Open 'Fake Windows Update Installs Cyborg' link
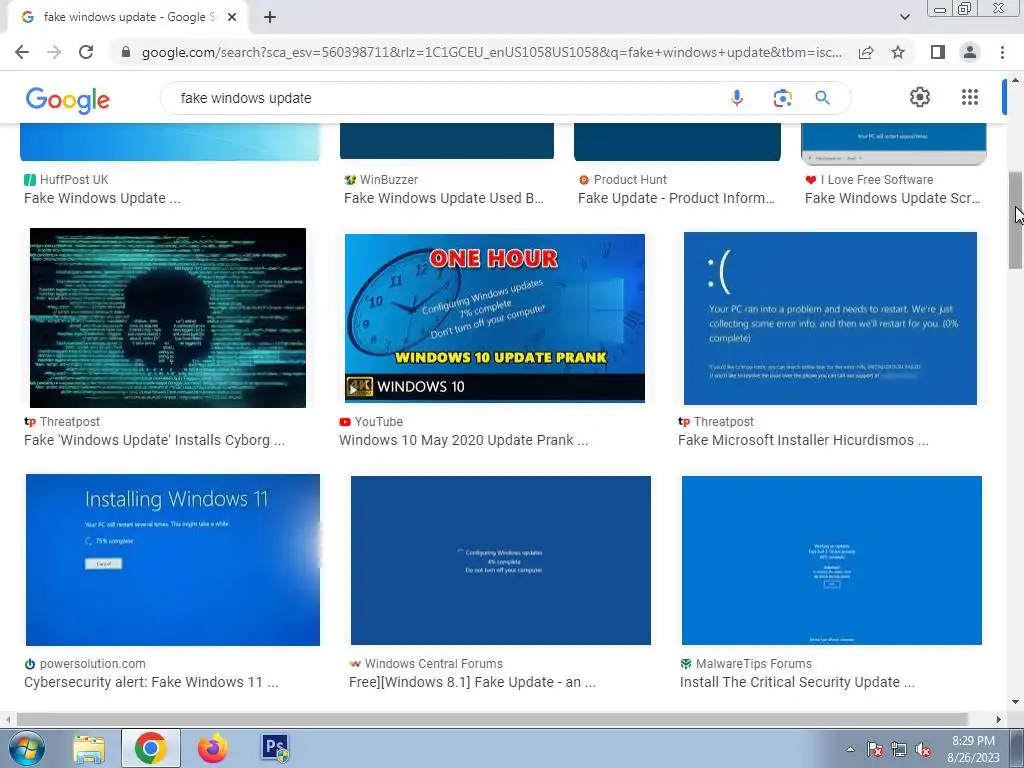The width and height of the screenshot is (1024, 768). click(154, 440)
